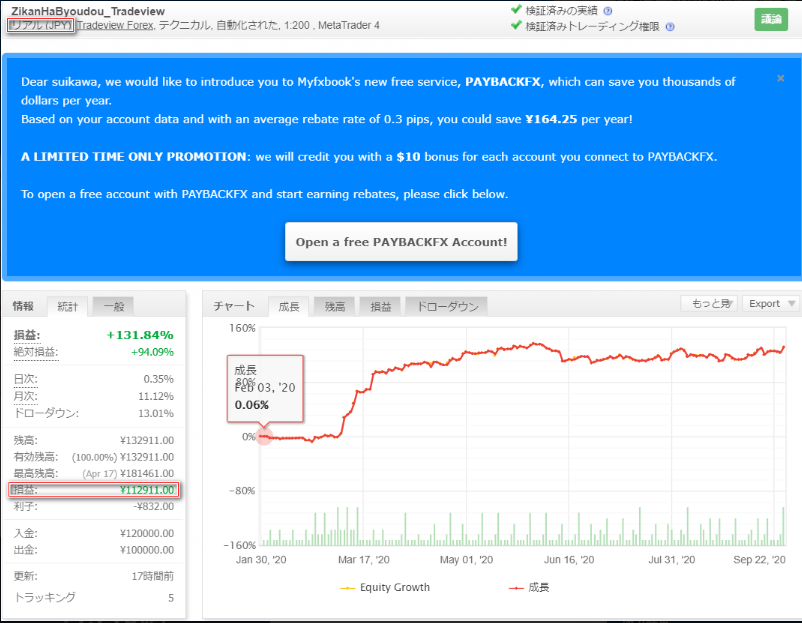Click the 損益 value ¥112911.00
This screenshot has height=623, width=802.
tap(147, 490)
